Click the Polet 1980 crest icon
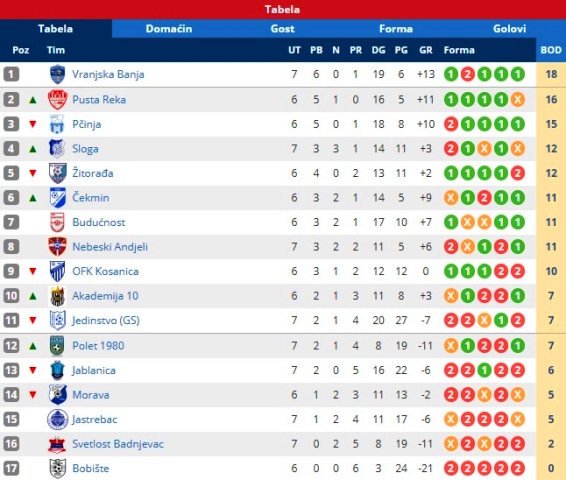 pyautogui.click(x=57, y=346)
